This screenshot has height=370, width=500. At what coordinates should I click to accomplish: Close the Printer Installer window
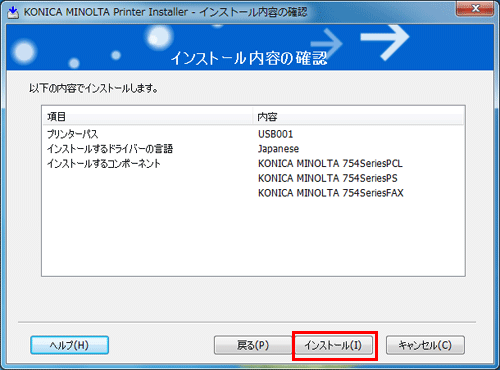click(475, 9)
